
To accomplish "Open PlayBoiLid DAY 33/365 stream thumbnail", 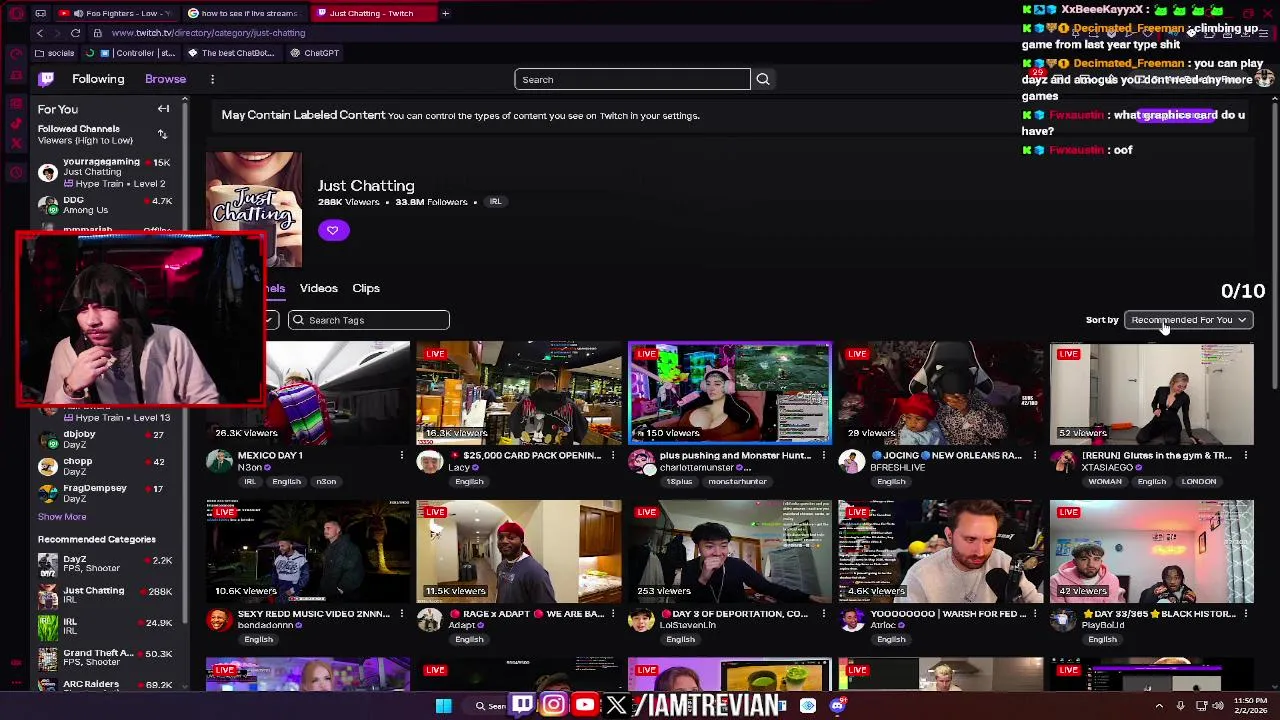I will [x=1151, y=551].
